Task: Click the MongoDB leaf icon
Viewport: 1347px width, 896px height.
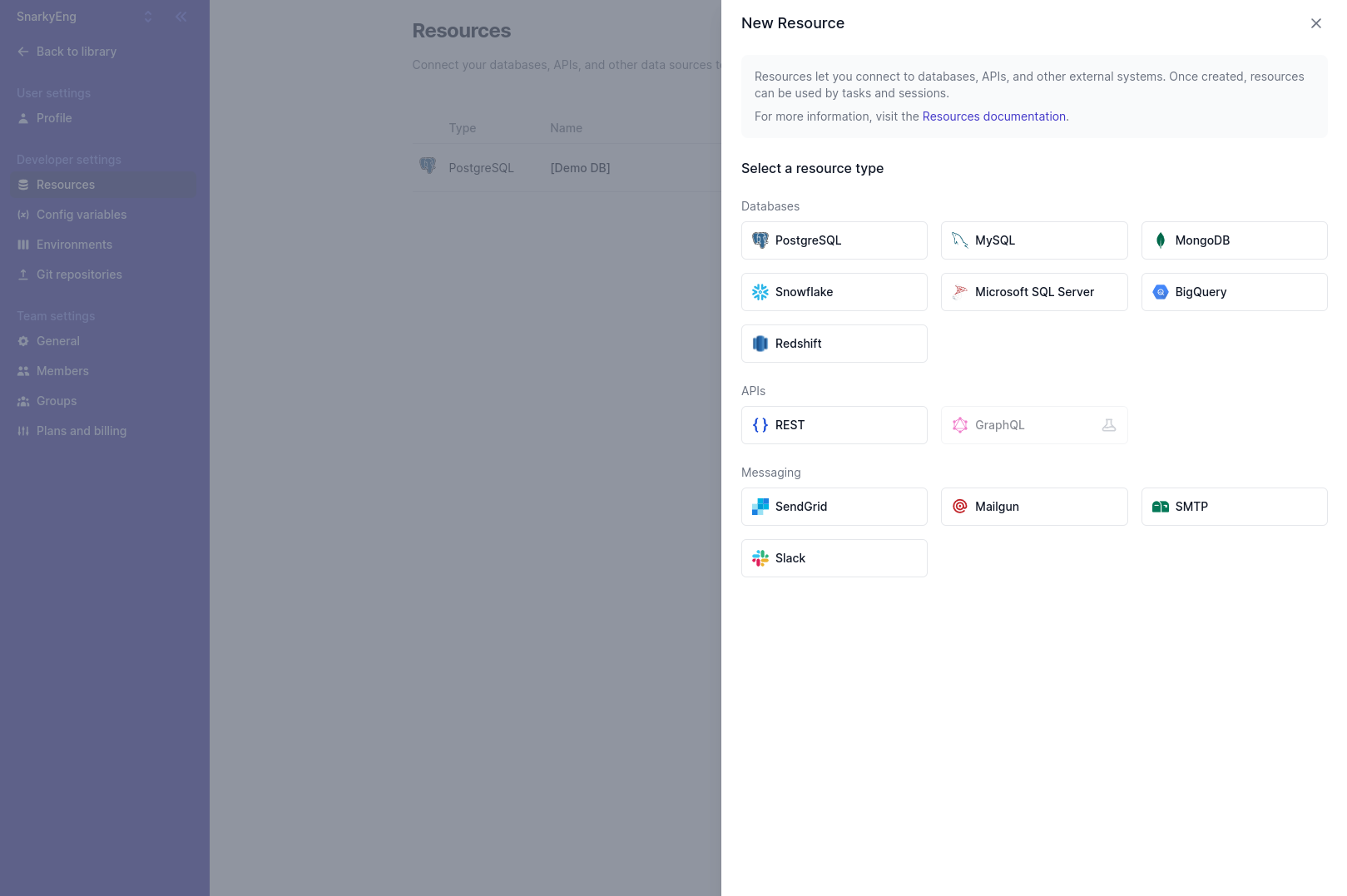Action: pos(1161,240)
